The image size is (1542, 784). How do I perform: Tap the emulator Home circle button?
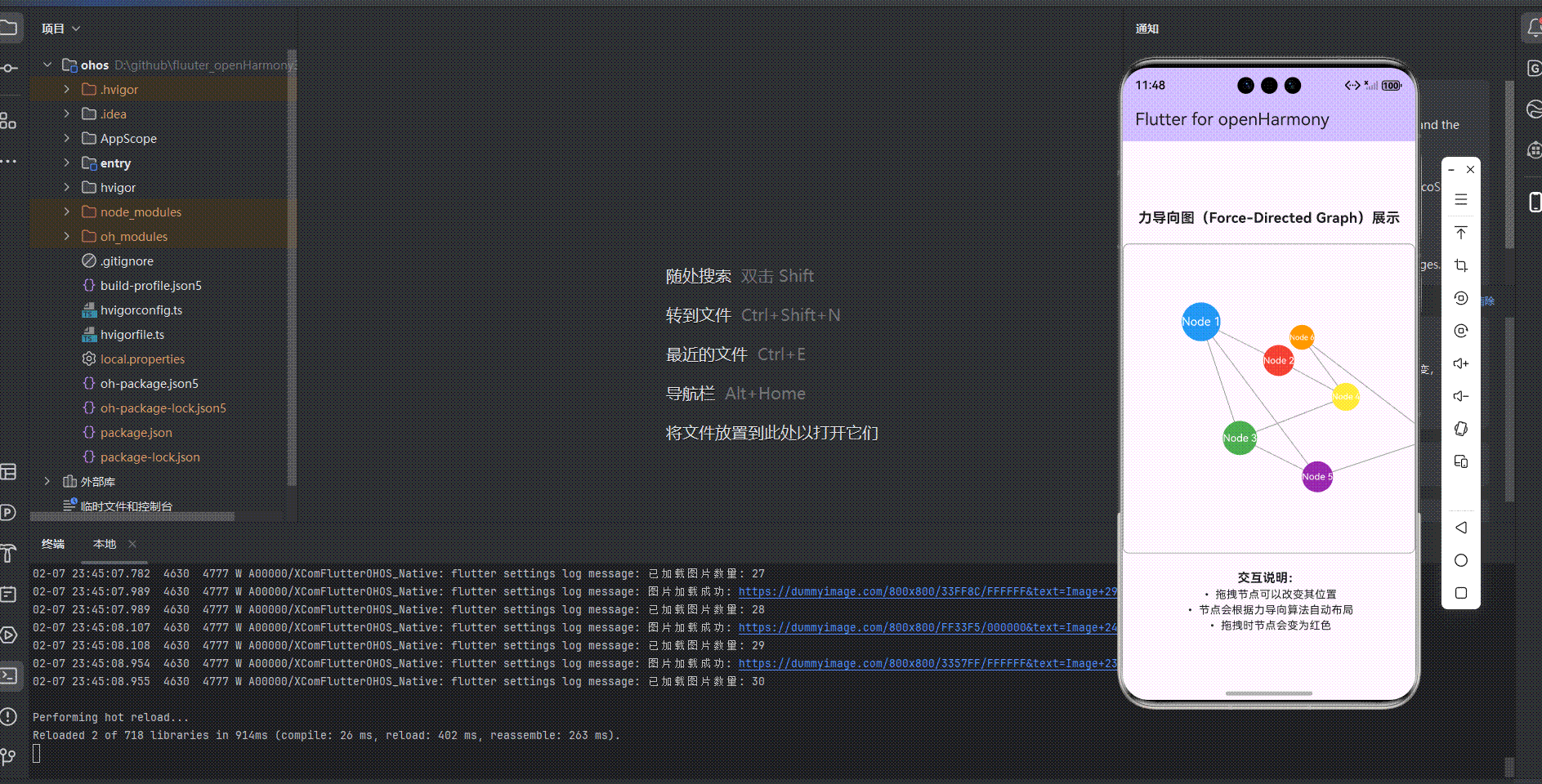(1461, 560)
